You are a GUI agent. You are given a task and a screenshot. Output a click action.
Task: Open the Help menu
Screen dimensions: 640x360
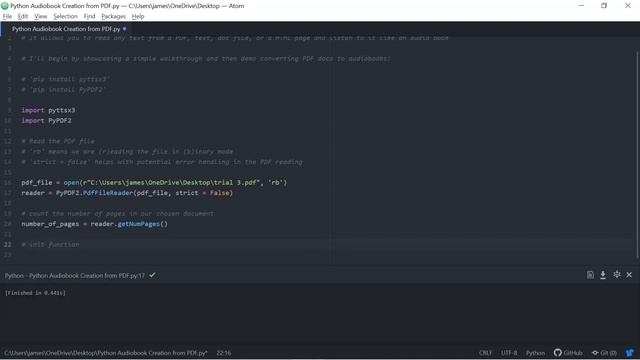coord(138,16)
